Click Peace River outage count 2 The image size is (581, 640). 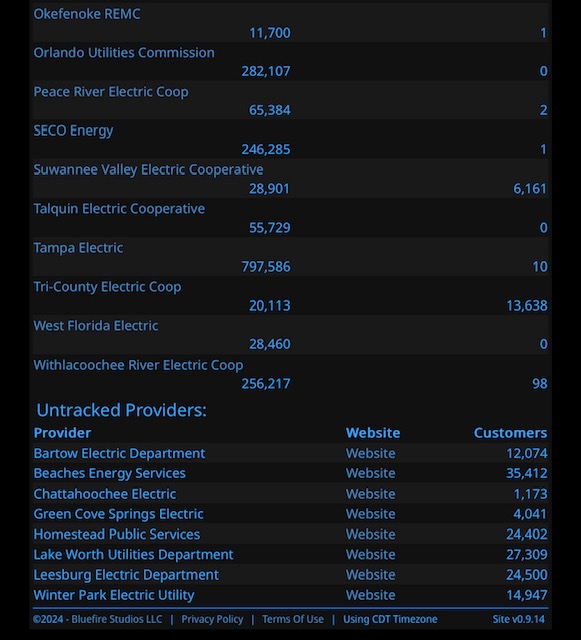coord(543,111)
